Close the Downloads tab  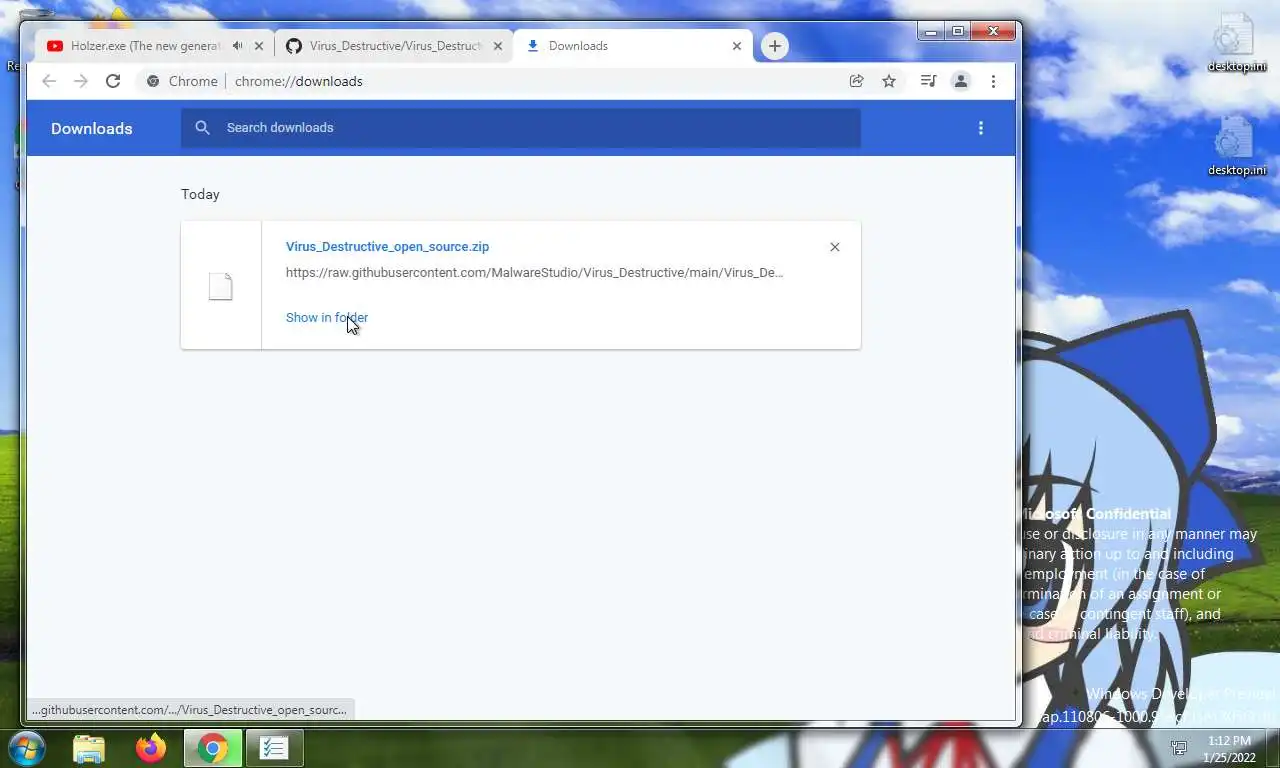pos(737,46)
